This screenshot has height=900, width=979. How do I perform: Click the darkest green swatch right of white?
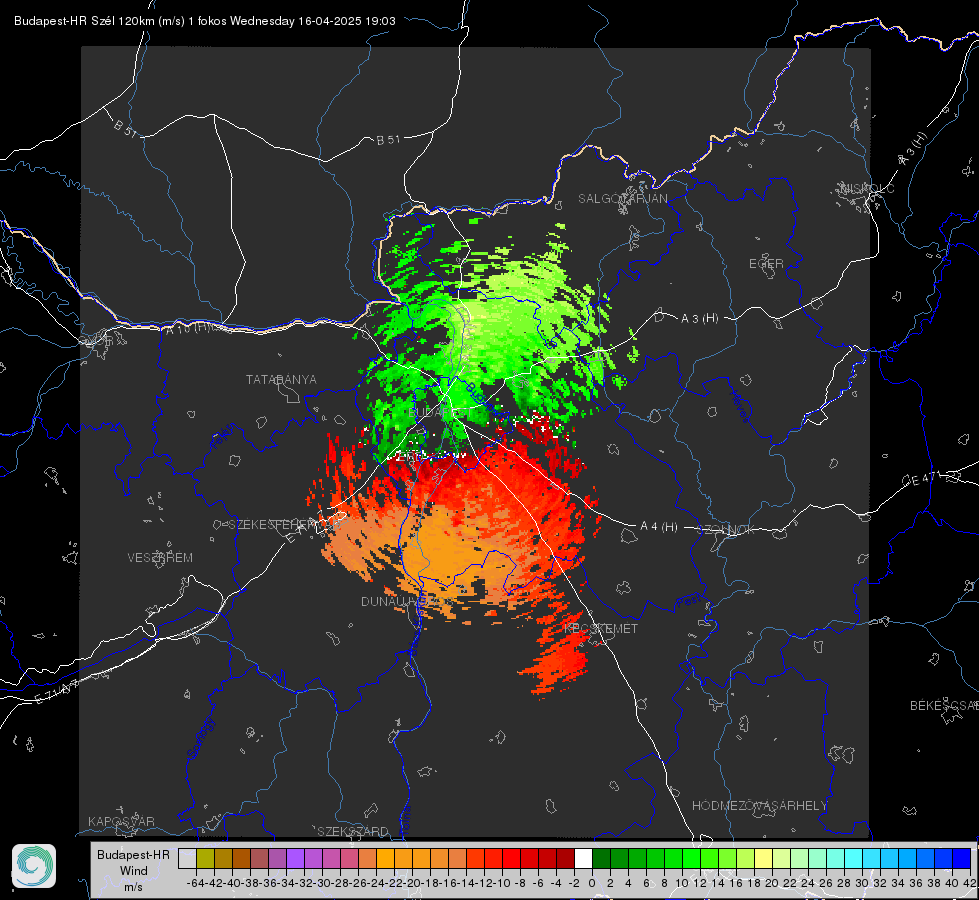point(601,858)
